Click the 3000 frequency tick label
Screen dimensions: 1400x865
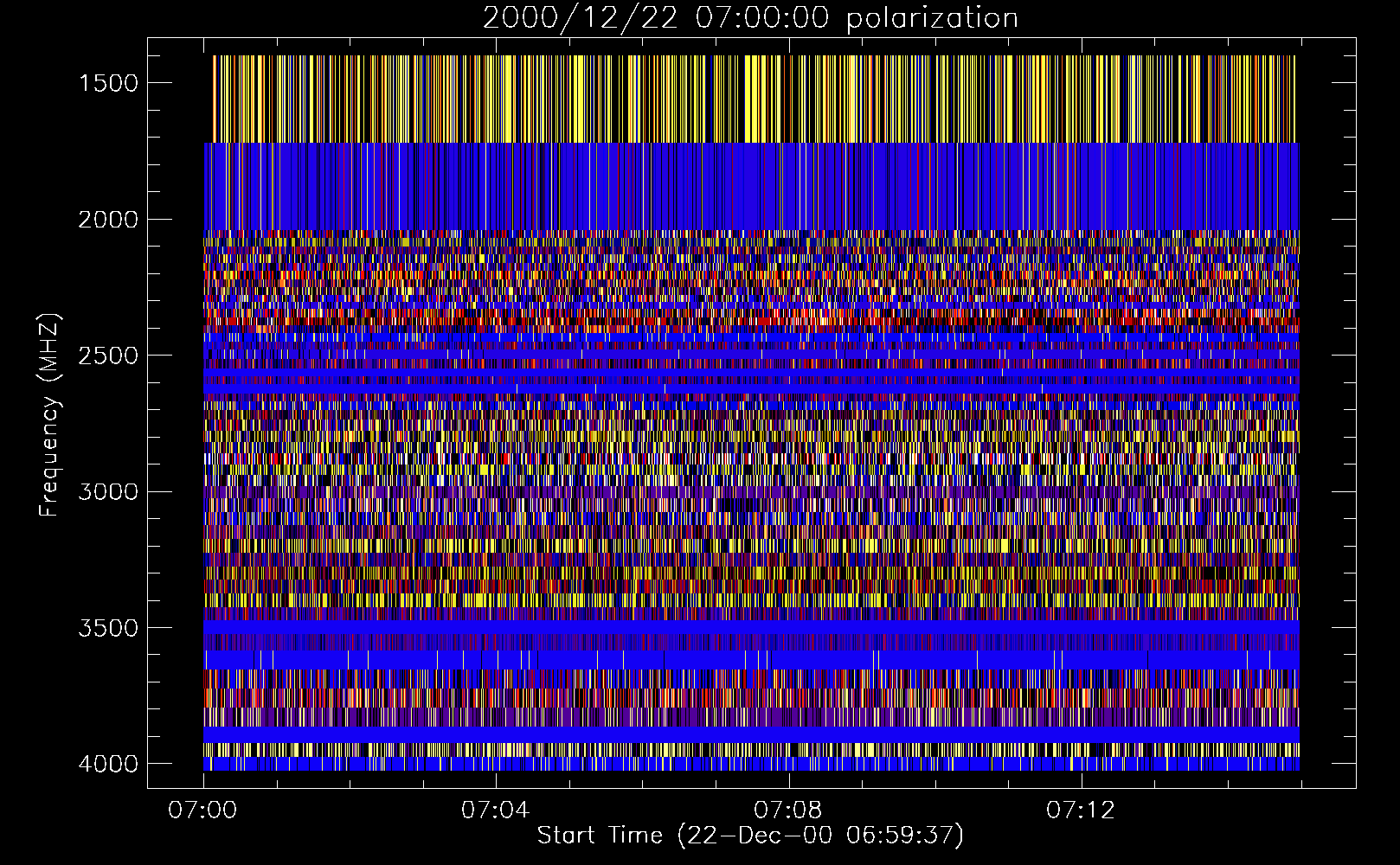click(x=108, y=492)
